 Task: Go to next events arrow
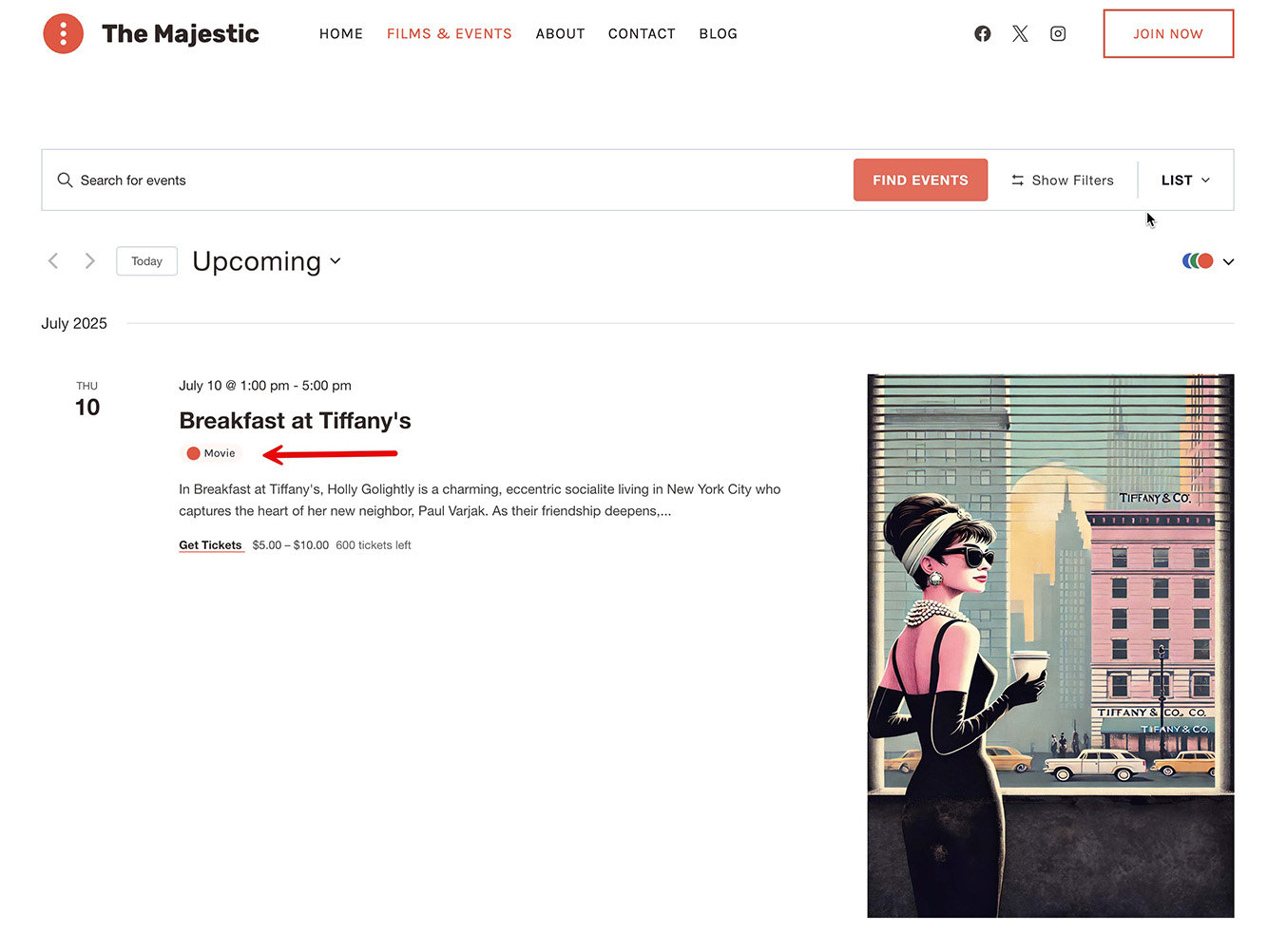(x=89, y=260)
